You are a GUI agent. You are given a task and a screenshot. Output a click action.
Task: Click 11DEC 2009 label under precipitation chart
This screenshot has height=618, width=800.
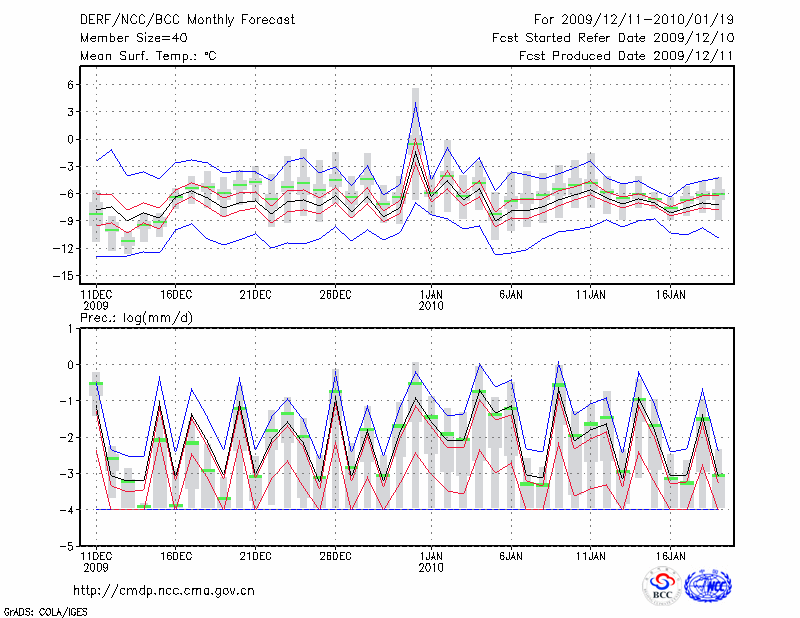(x=95, y=560)
